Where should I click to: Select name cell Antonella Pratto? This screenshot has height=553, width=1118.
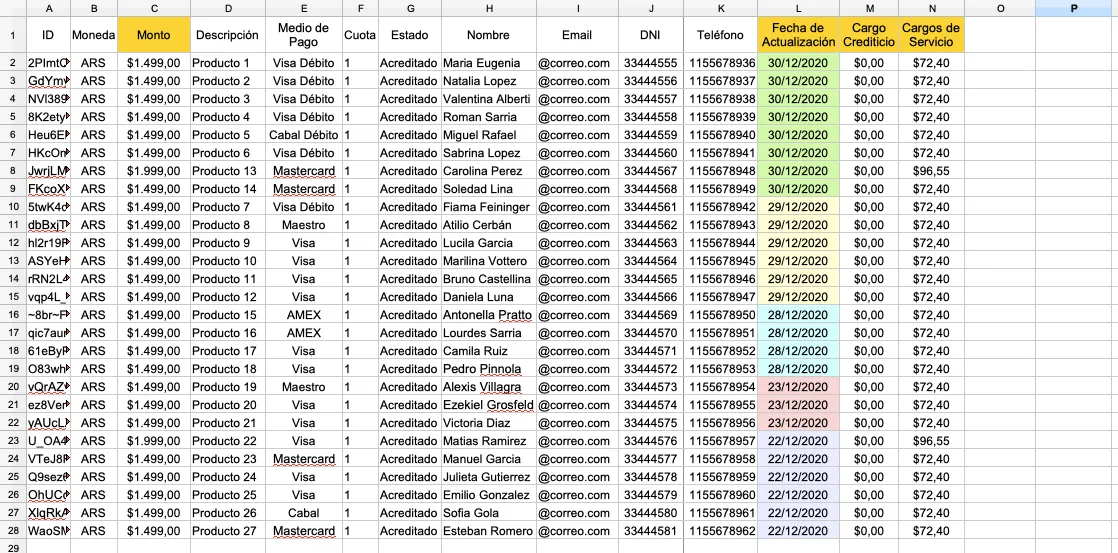(488, 315)
